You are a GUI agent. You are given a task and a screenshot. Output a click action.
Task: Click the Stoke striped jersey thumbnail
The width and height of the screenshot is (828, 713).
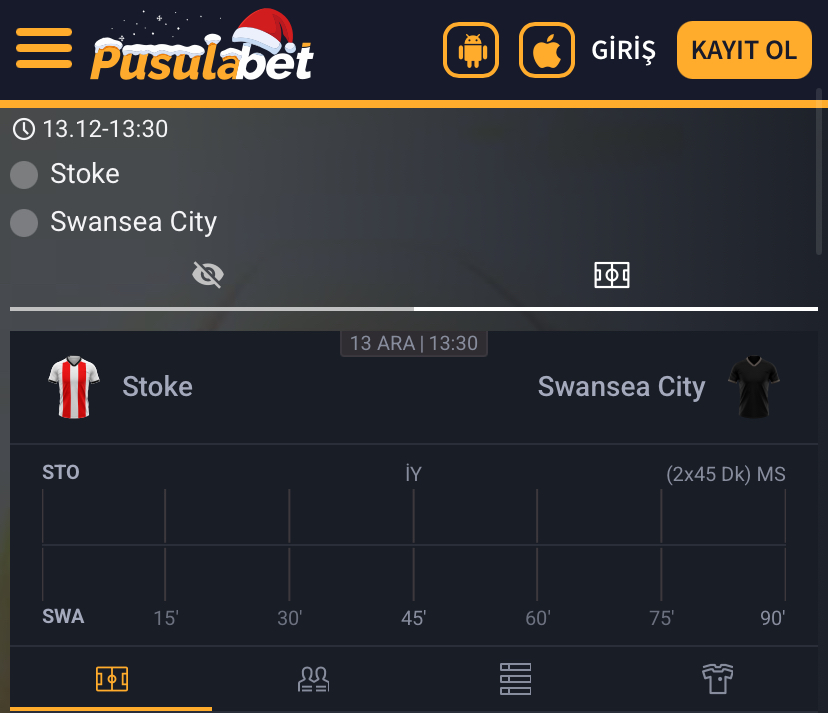[x=74, y=386]
